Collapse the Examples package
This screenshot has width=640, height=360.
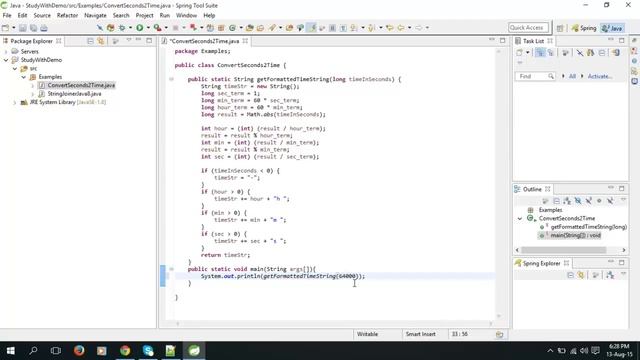point(24,77)
